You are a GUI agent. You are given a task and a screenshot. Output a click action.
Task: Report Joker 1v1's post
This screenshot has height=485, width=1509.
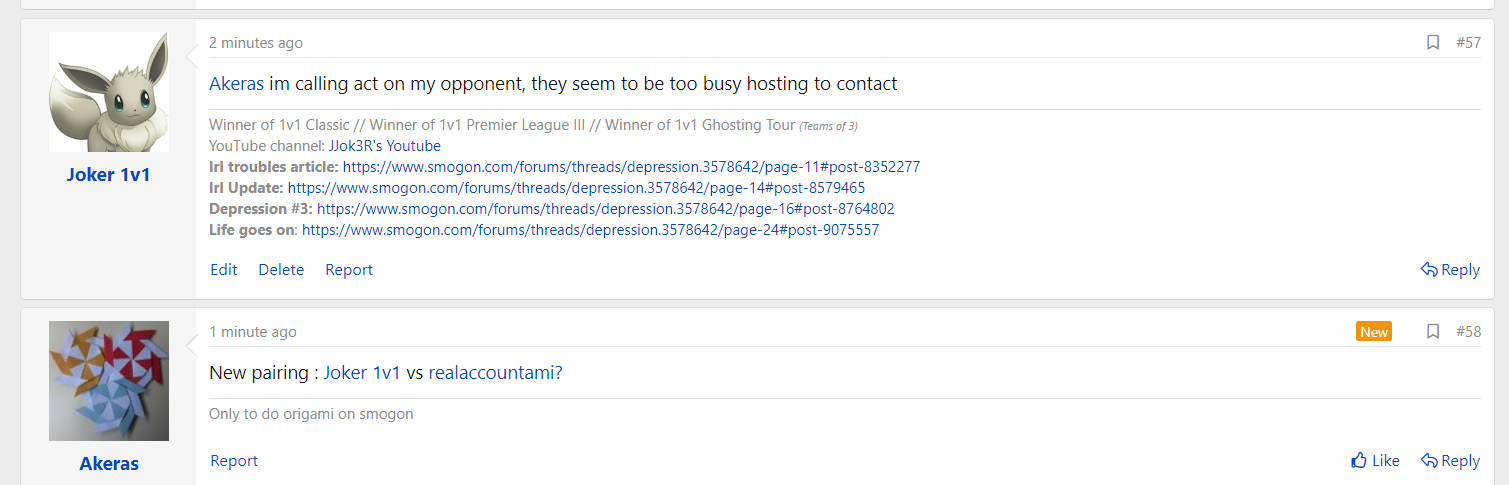349,270
